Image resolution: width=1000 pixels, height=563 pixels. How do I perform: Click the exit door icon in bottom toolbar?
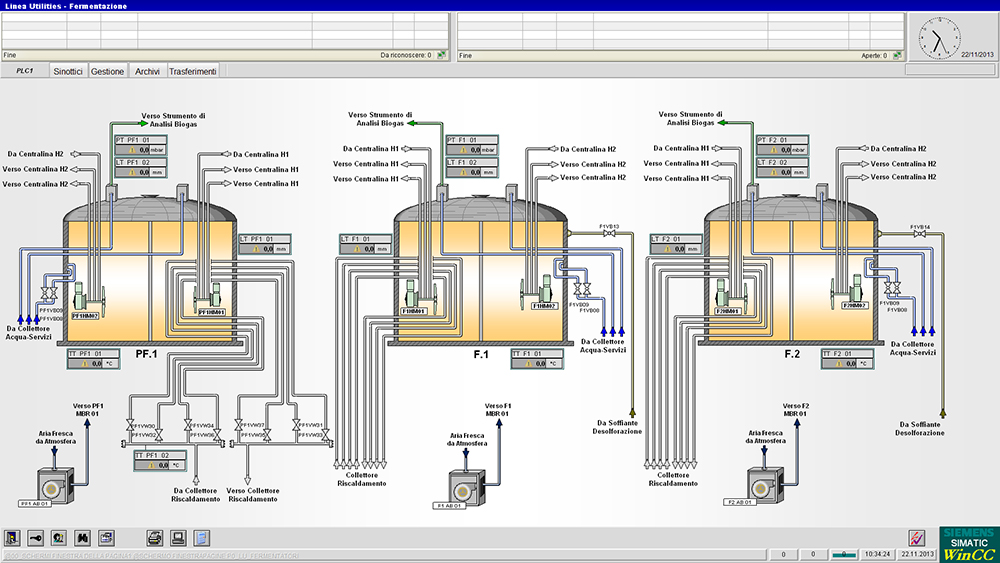click(x=12, y=537)
